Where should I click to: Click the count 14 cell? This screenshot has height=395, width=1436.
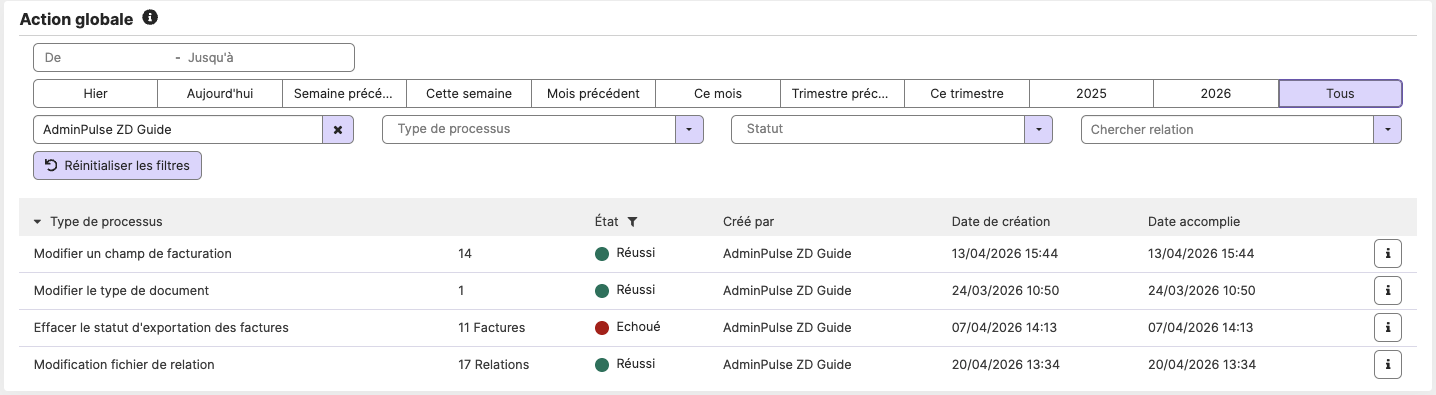tap(465, 254)
